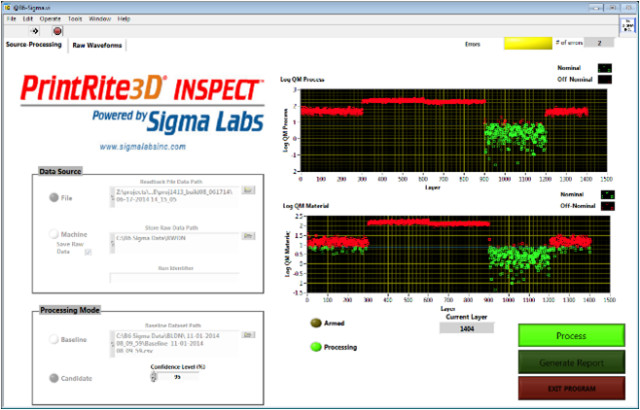The width and height of the screenshot is (640, 410).
Task: Select the Baseline processing mode radio button
Action: [54, 339]
